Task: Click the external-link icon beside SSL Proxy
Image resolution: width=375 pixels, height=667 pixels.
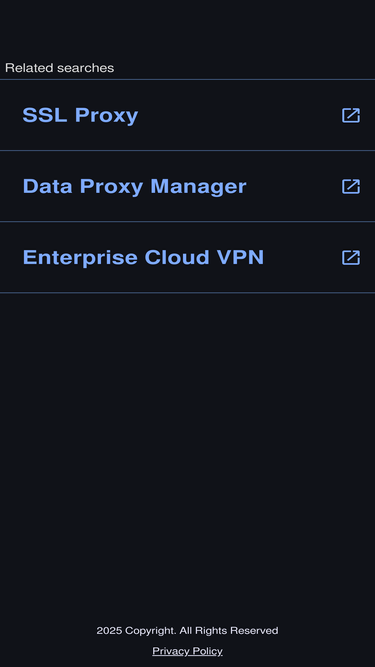Action: [351, 115]
